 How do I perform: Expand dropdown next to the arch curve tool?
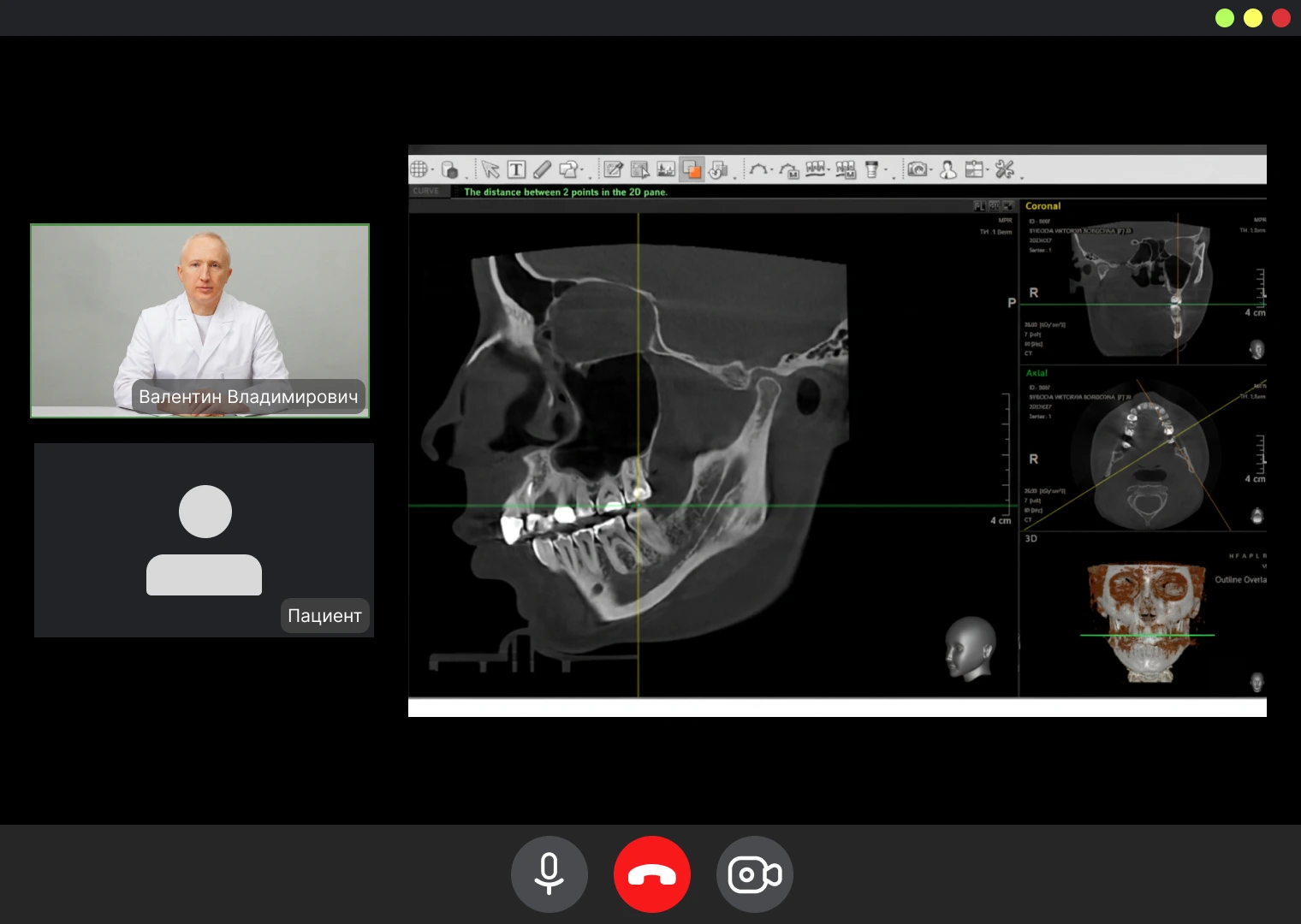[x=772, y=170]
